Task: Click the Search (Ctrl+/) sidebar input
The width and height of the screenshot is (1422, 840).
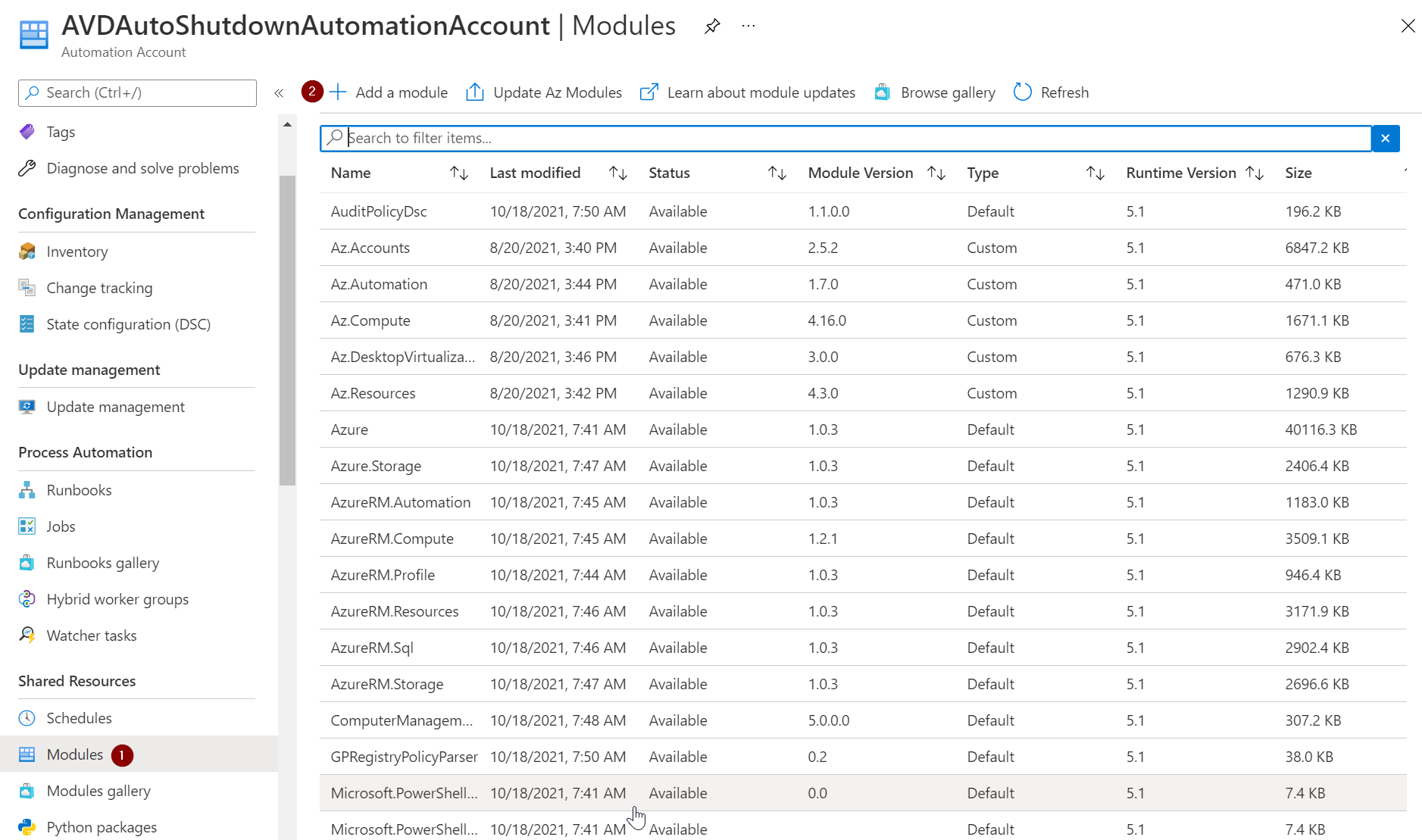Action: (x=137, y=93)
